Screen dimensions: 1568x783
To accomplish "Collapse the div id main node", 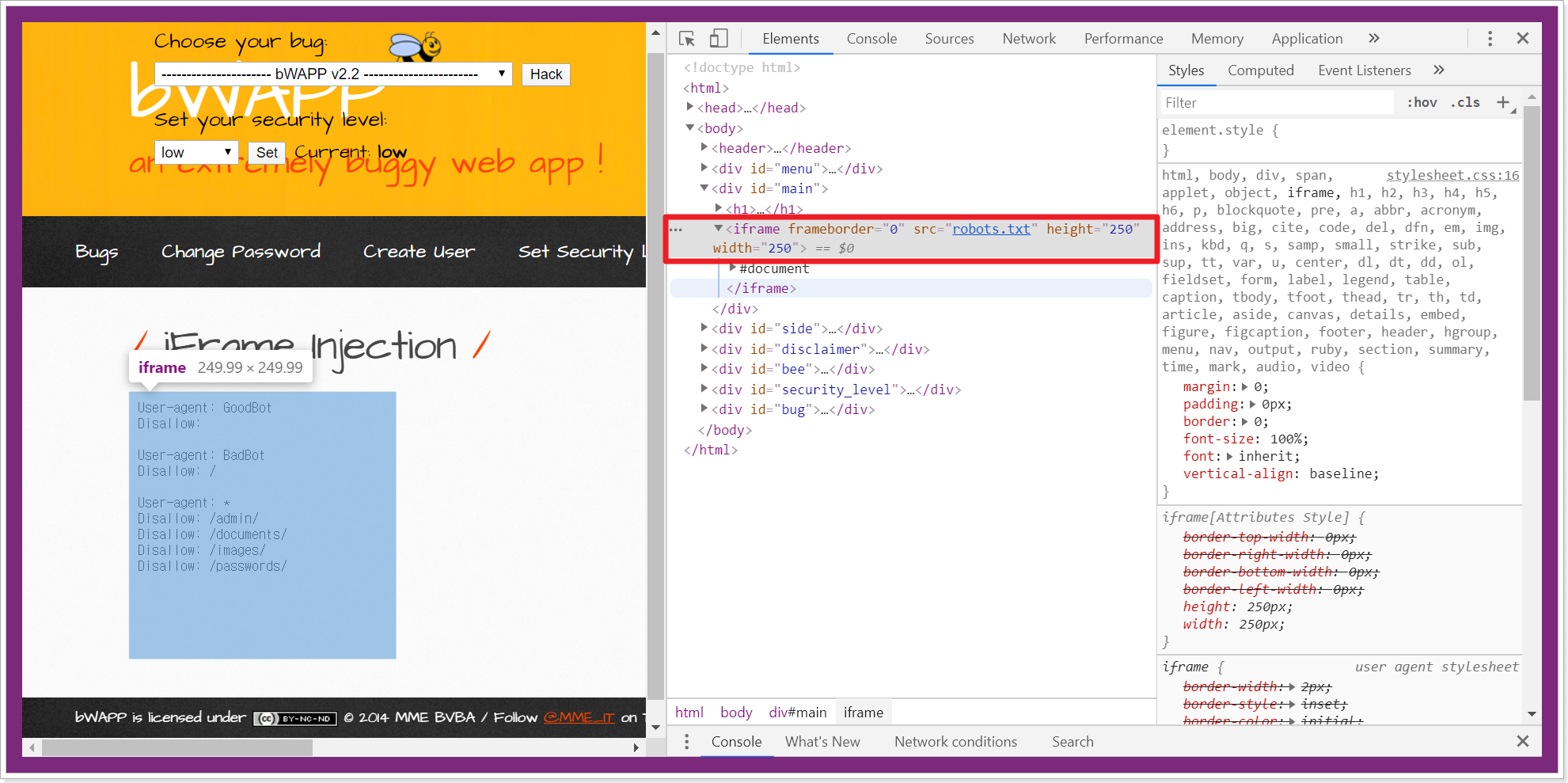I will tap(704, 188).
